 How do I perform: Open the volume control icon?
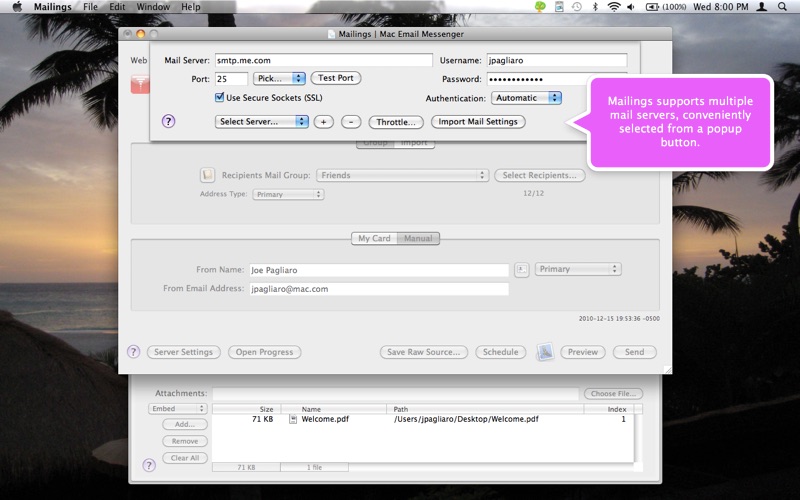631,7
